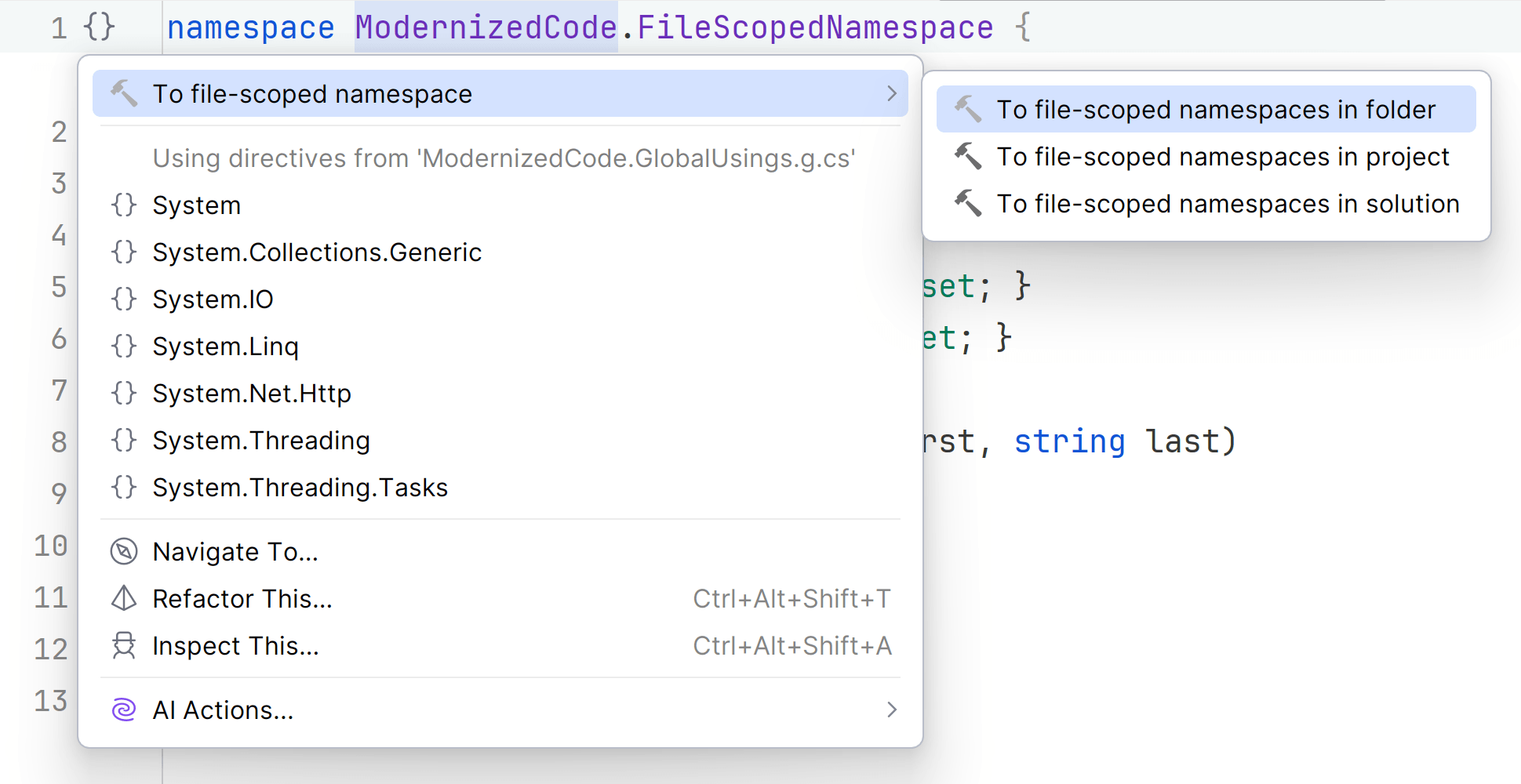Click the triangle icon beside Refactor This
This screenshot has height=784, width=1521.
pyautogui.click(x=123, y=598)
